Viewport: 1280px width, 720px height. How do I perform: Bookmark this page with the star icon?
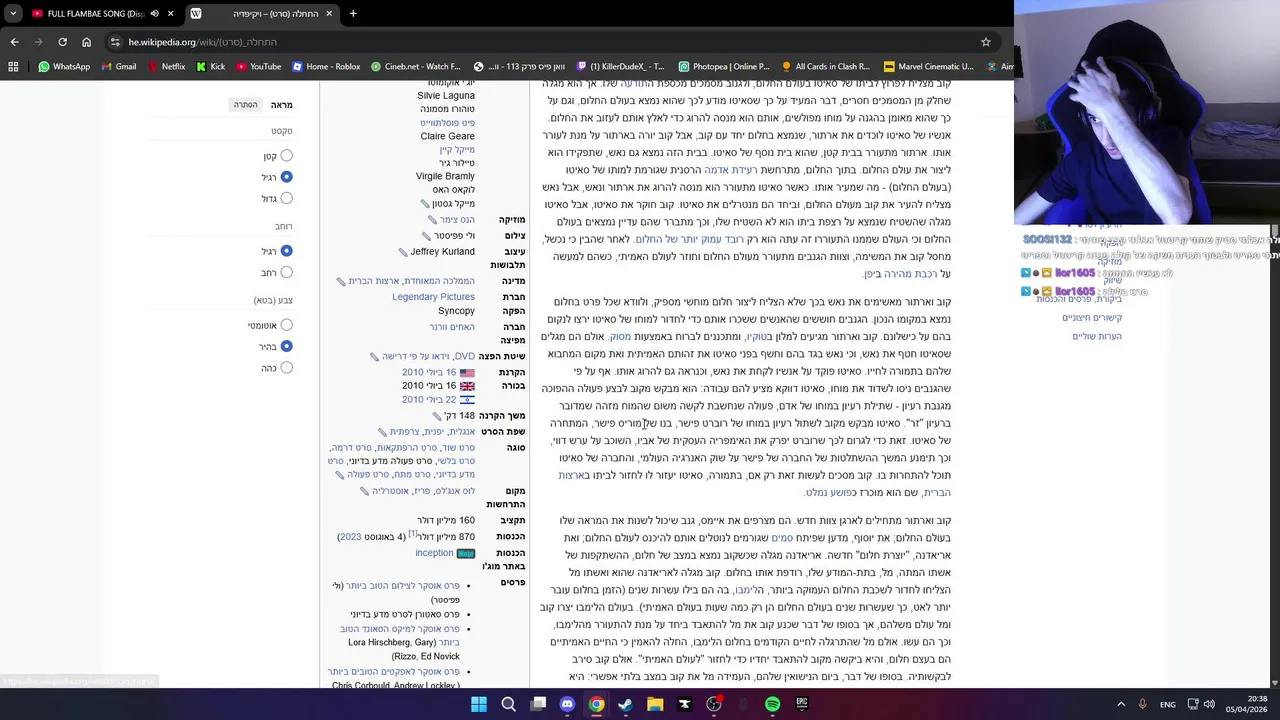[x=985, y=42]
